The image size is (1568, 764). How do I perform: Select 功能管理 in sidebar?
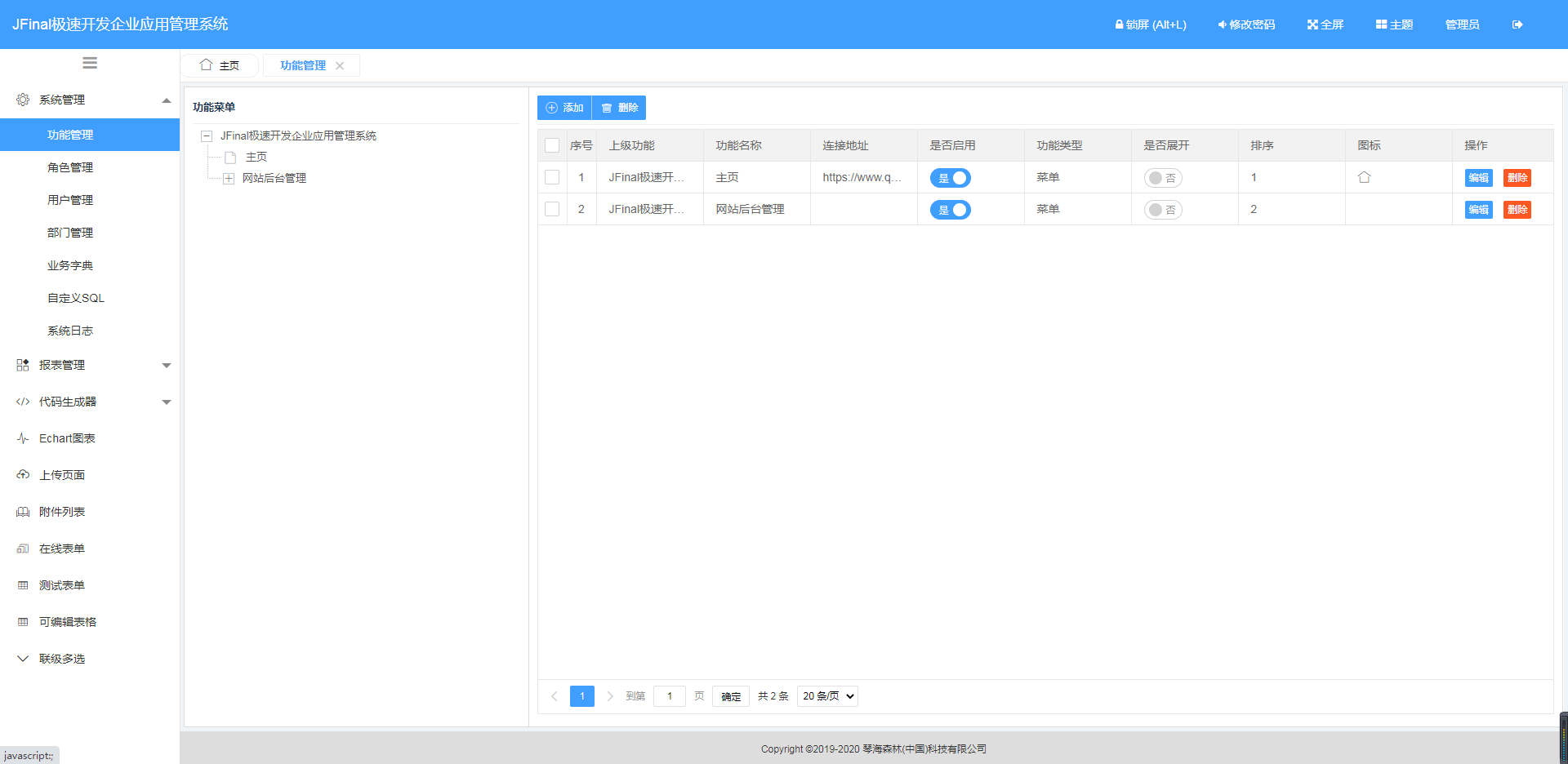[x=90, y=135]
